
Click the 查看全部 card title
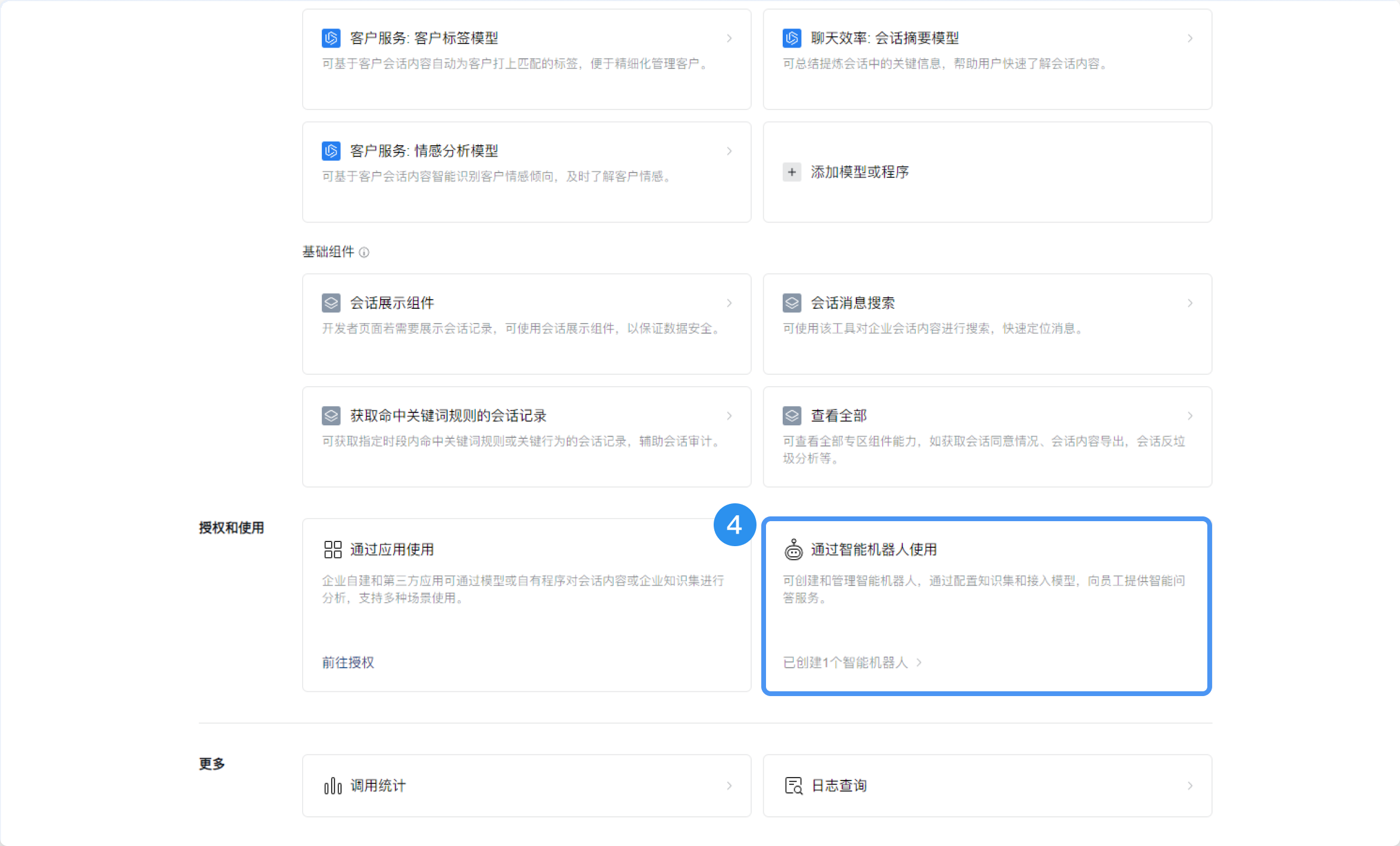tap(839, 416)
